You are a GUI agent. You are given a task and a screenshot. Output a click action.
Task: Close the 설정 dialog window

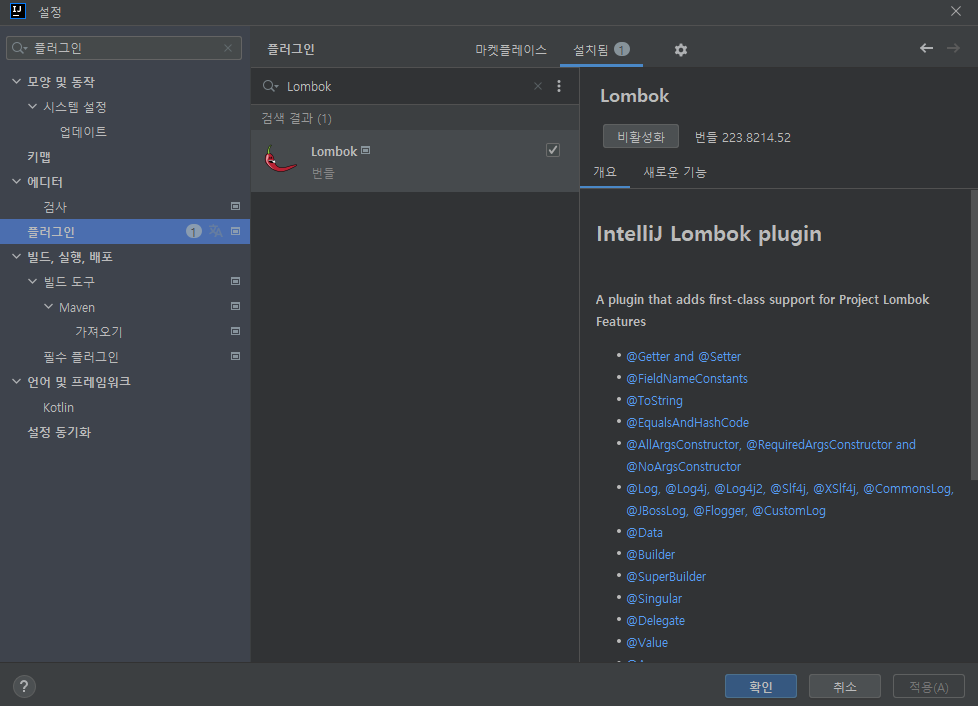956,11
